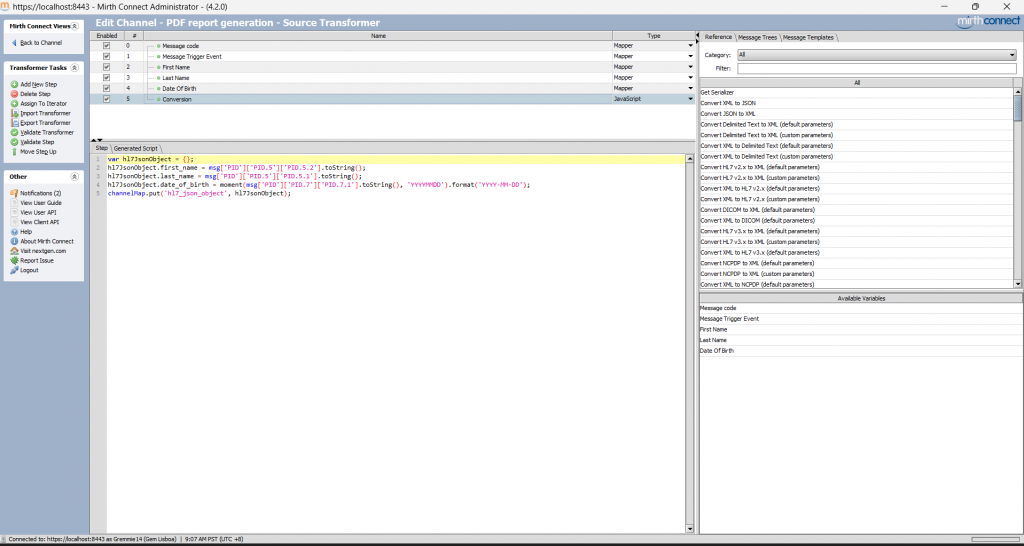This screenshot has width=1024, height=546.
Task: Open JavaScript Type dropdown for Conversion
Action: (x=690, y=99)
